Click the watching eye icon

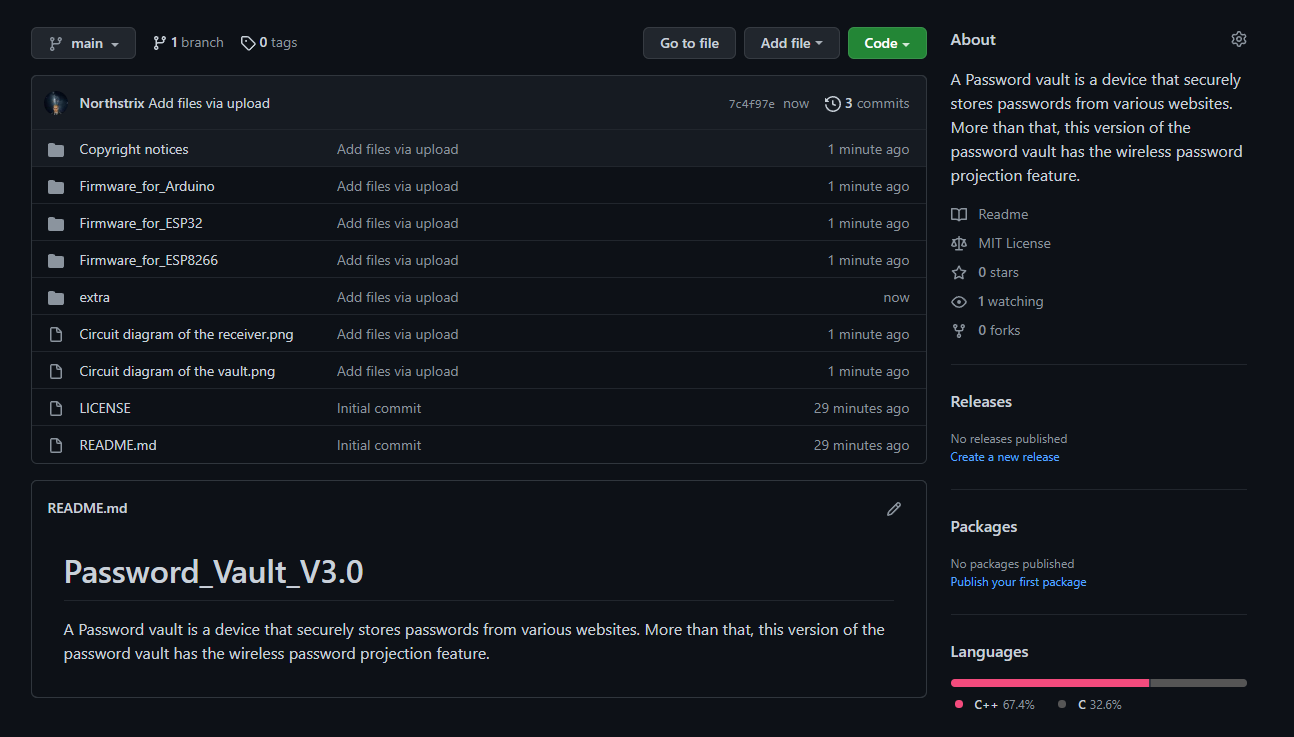[959, 301]
